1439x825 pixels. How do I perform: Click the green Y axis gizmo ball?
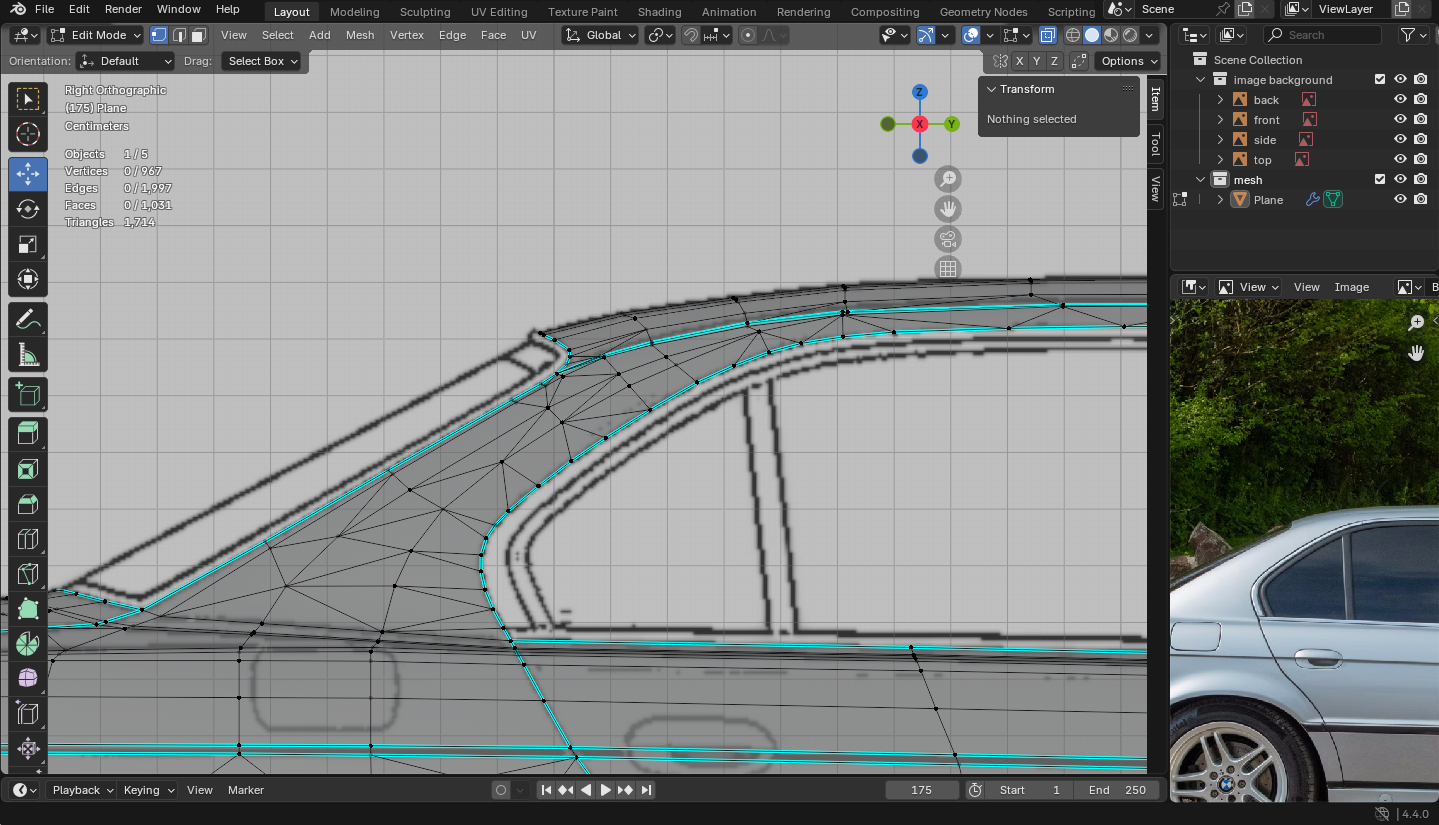click(x=952, y=124)
